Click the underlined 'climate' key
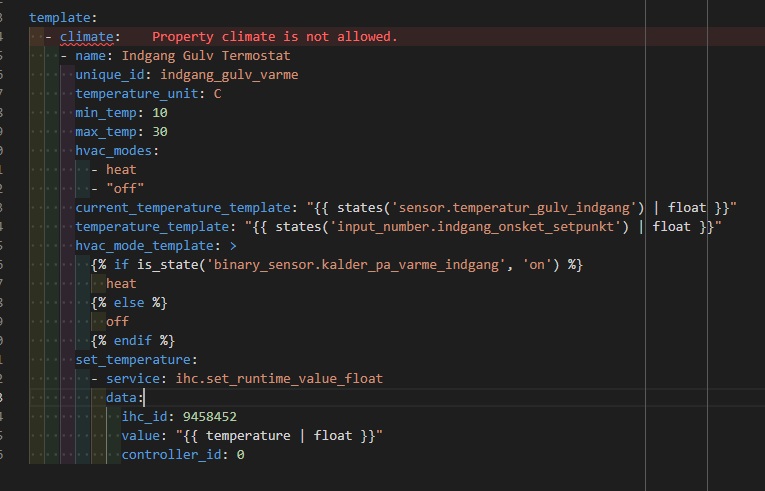This screenshot has height=491, width=765. coord(86,37)
